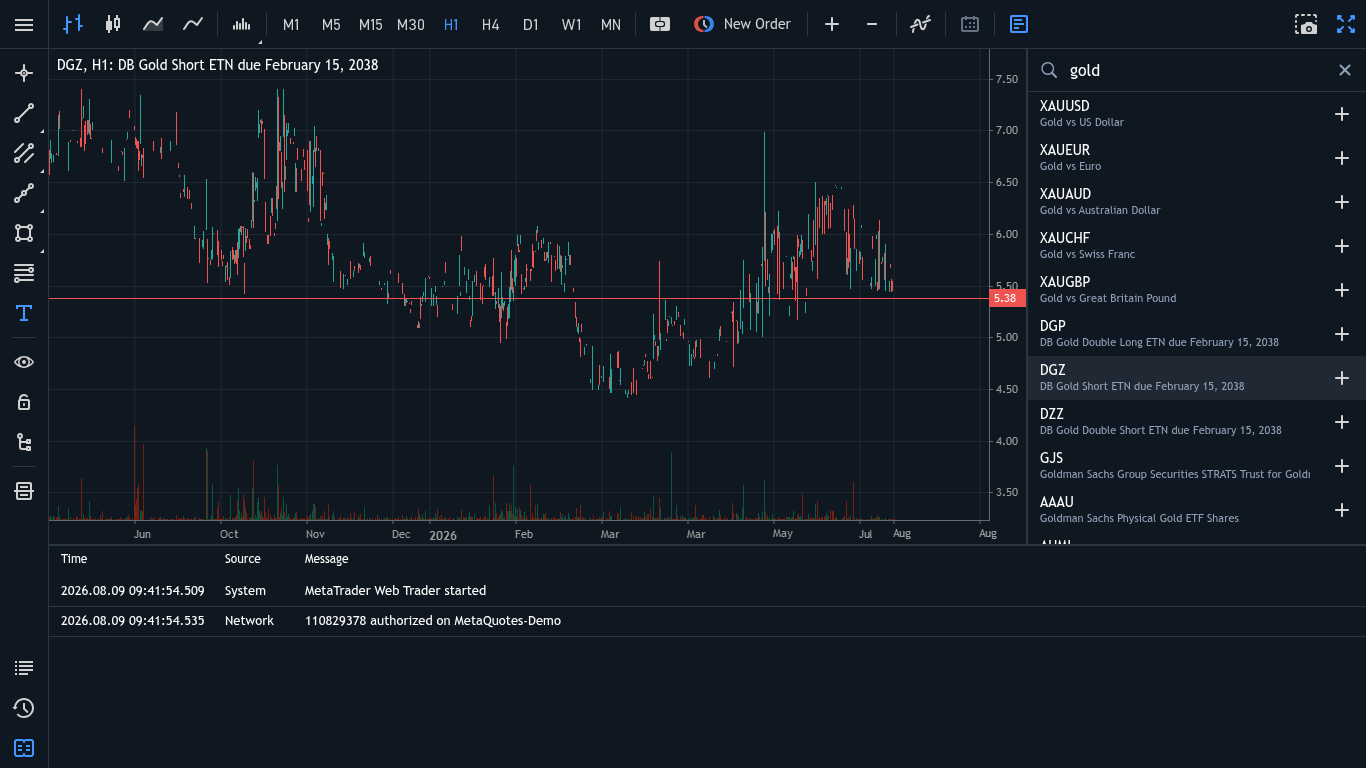
Task: Select the trend line drawing tool
Action: coord(24,113)
